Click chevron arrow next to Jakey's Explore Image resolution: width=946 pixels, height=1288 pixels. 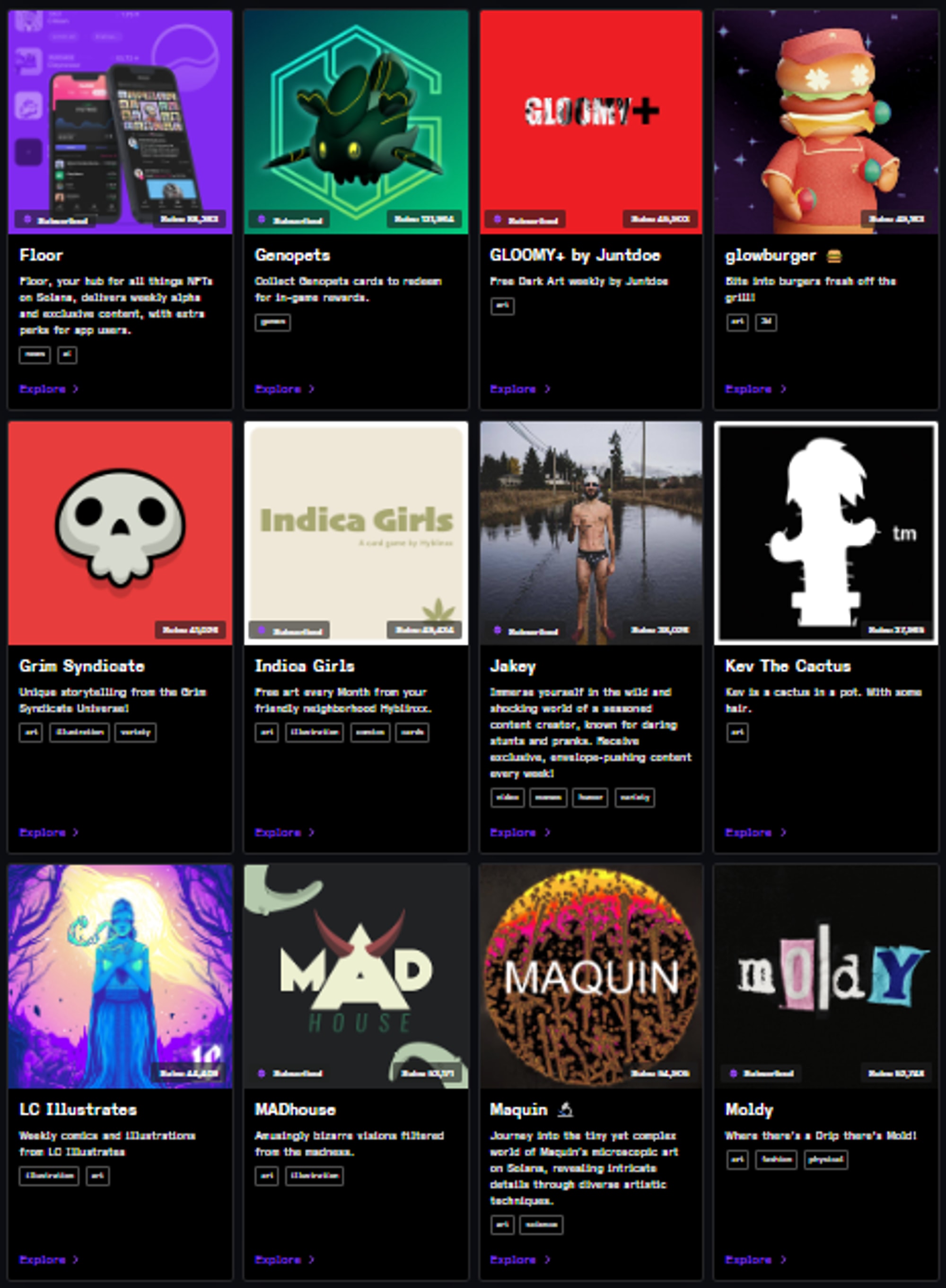tap(547, 832)
